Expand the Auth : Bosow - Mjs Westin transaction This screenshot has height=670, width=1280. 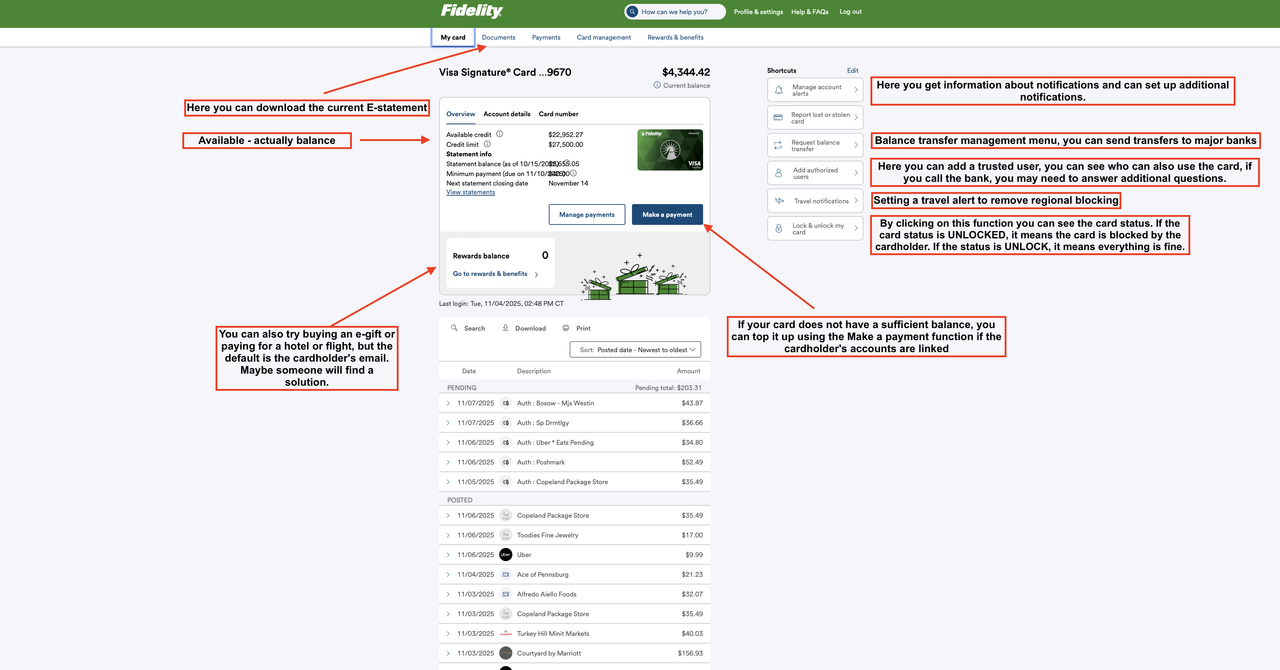(x=448, y=403)
